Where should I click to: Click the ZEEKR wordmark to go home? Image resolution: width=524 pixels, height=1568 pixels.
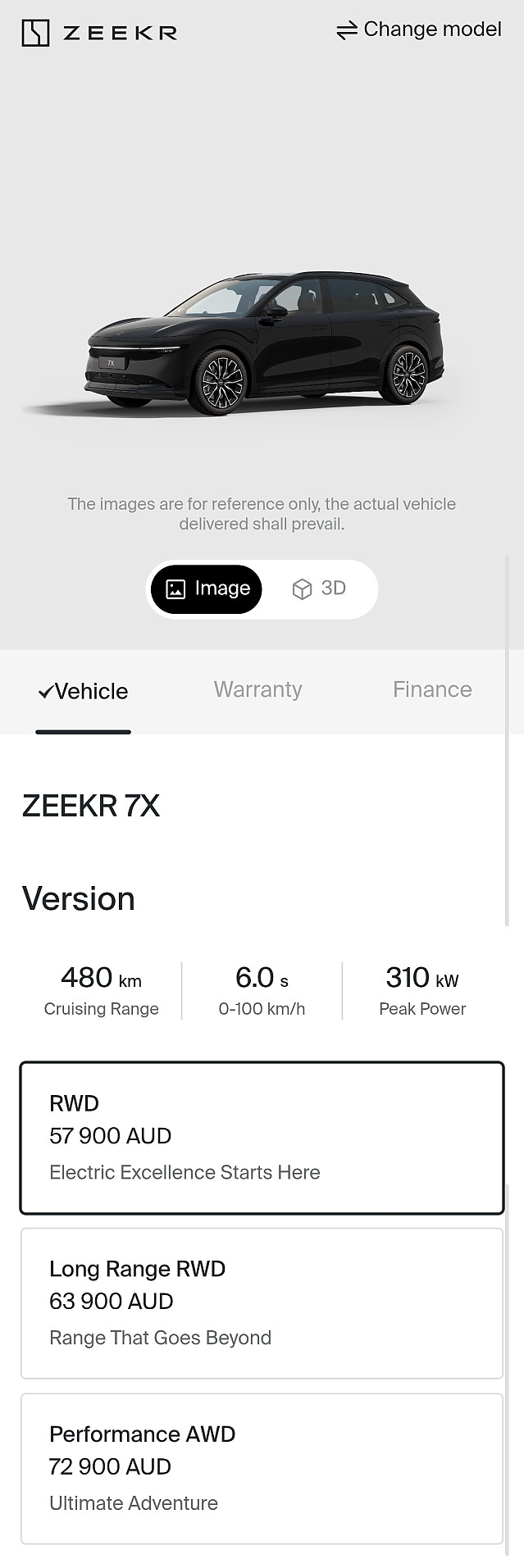click(120, 34)
